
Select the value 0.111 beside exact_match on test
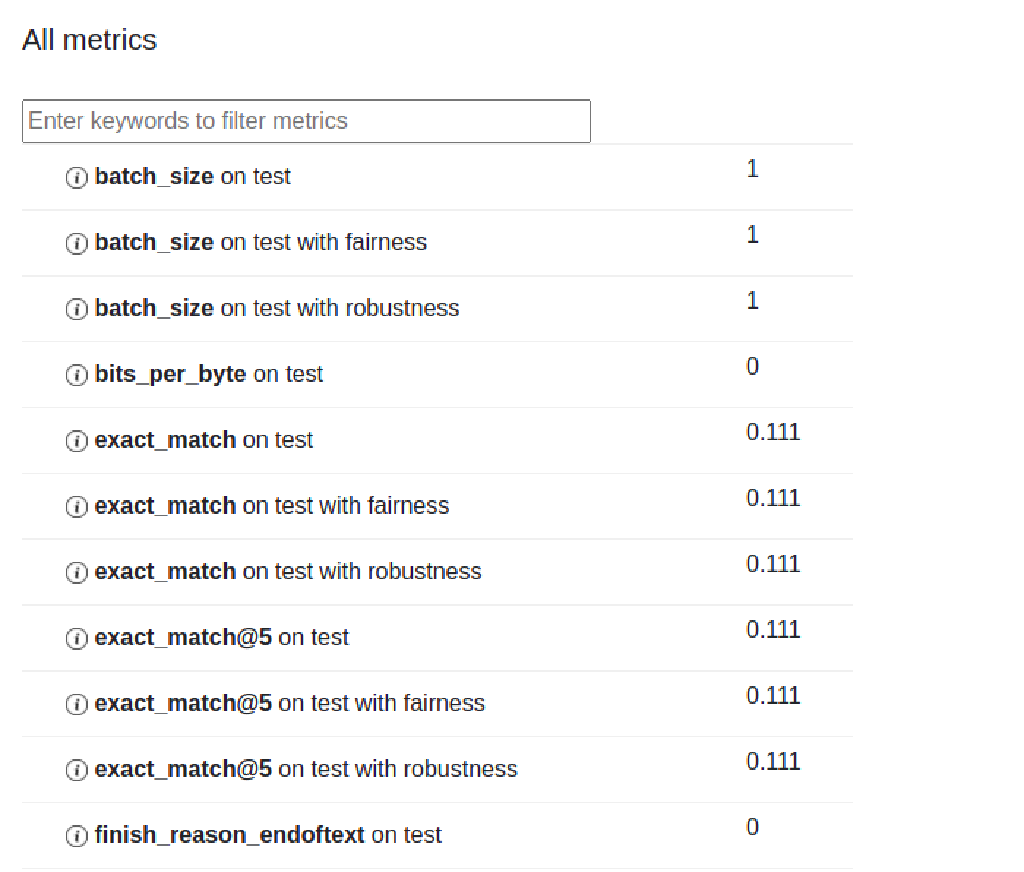pos(773,431)
